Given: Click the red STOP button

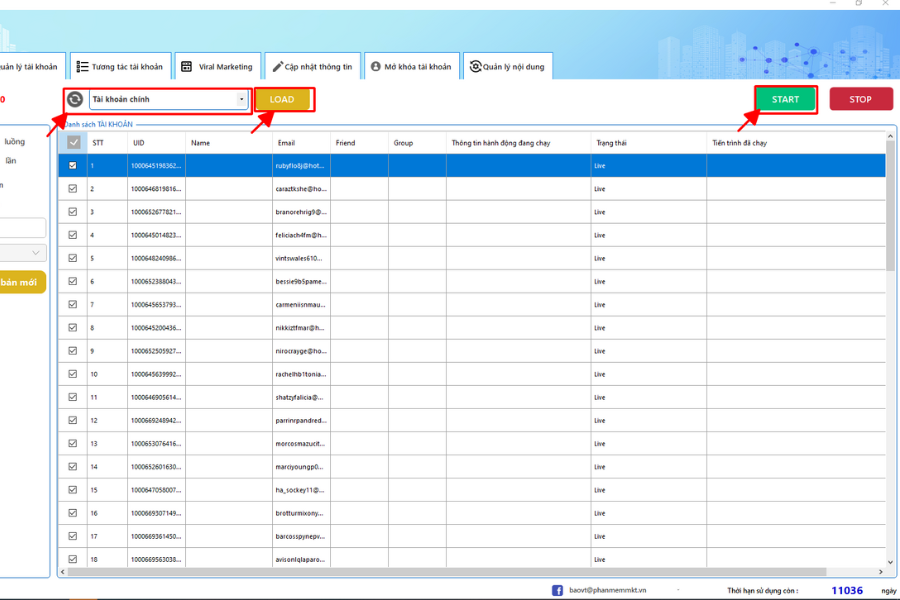Looking at the screenshot, I should (860, 99).
